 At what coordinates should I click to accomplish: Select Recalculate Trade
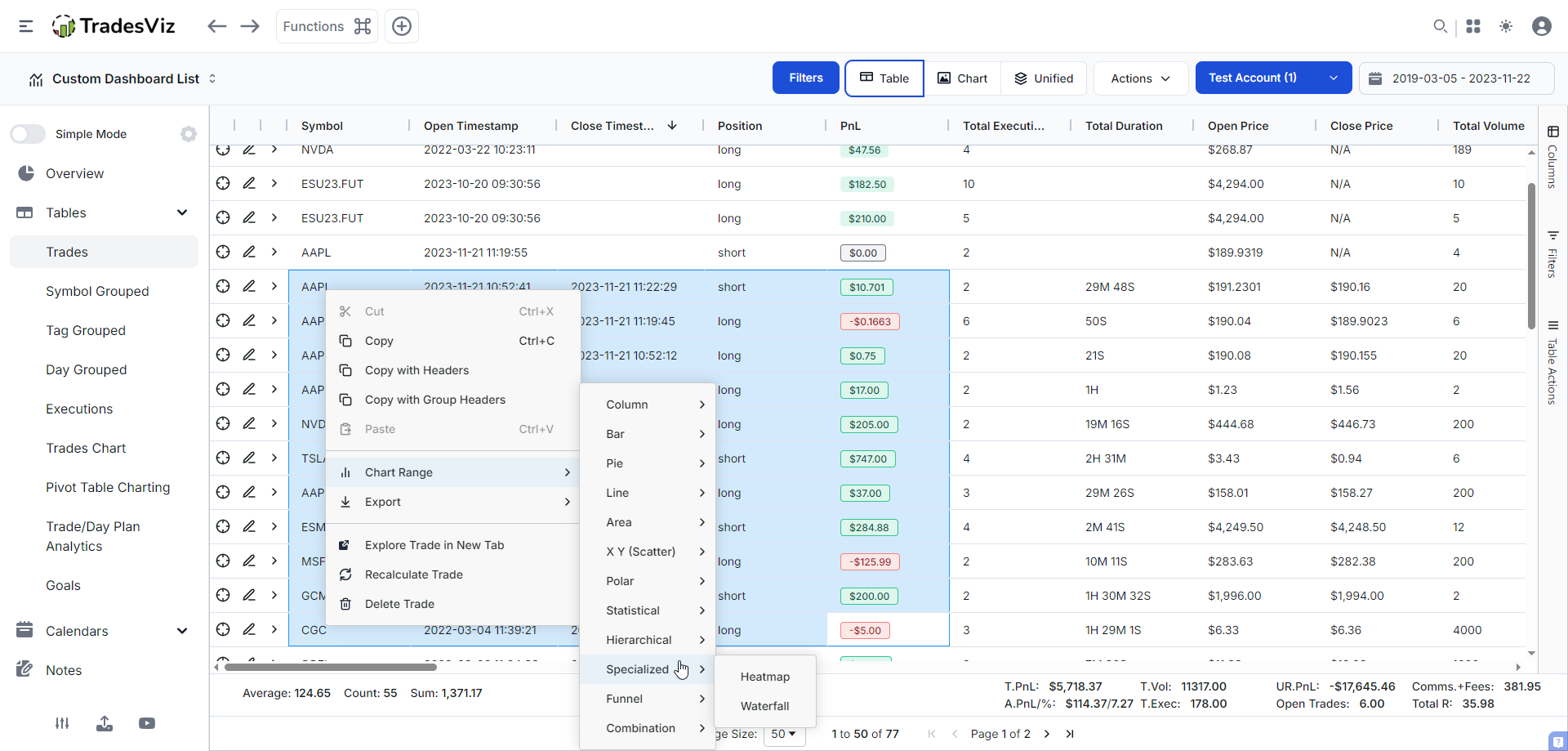pos(453,574)
